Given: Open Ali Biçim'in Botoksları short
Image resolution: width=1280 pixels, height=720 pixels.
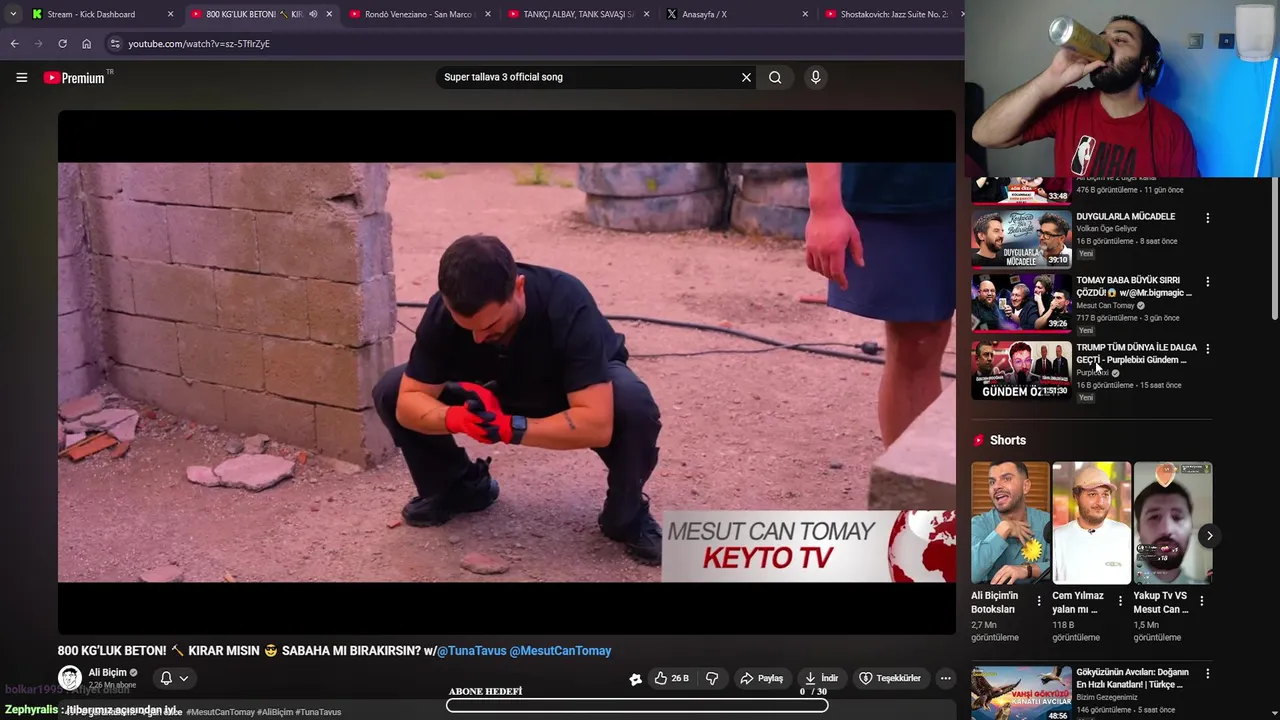Looking at the screenshot, I should coord(1010,523).
